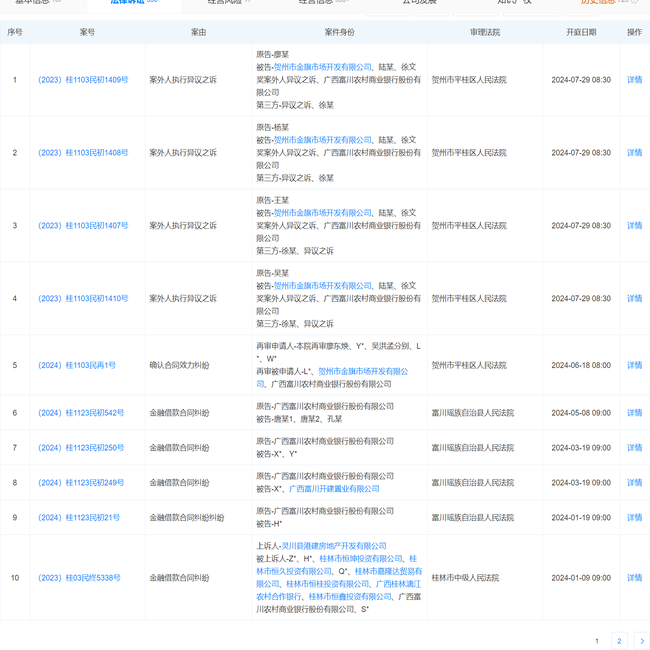Open 桂林市嘉隆达贸易有限公司 link
650x650 pixels.
tap(380, 571)
